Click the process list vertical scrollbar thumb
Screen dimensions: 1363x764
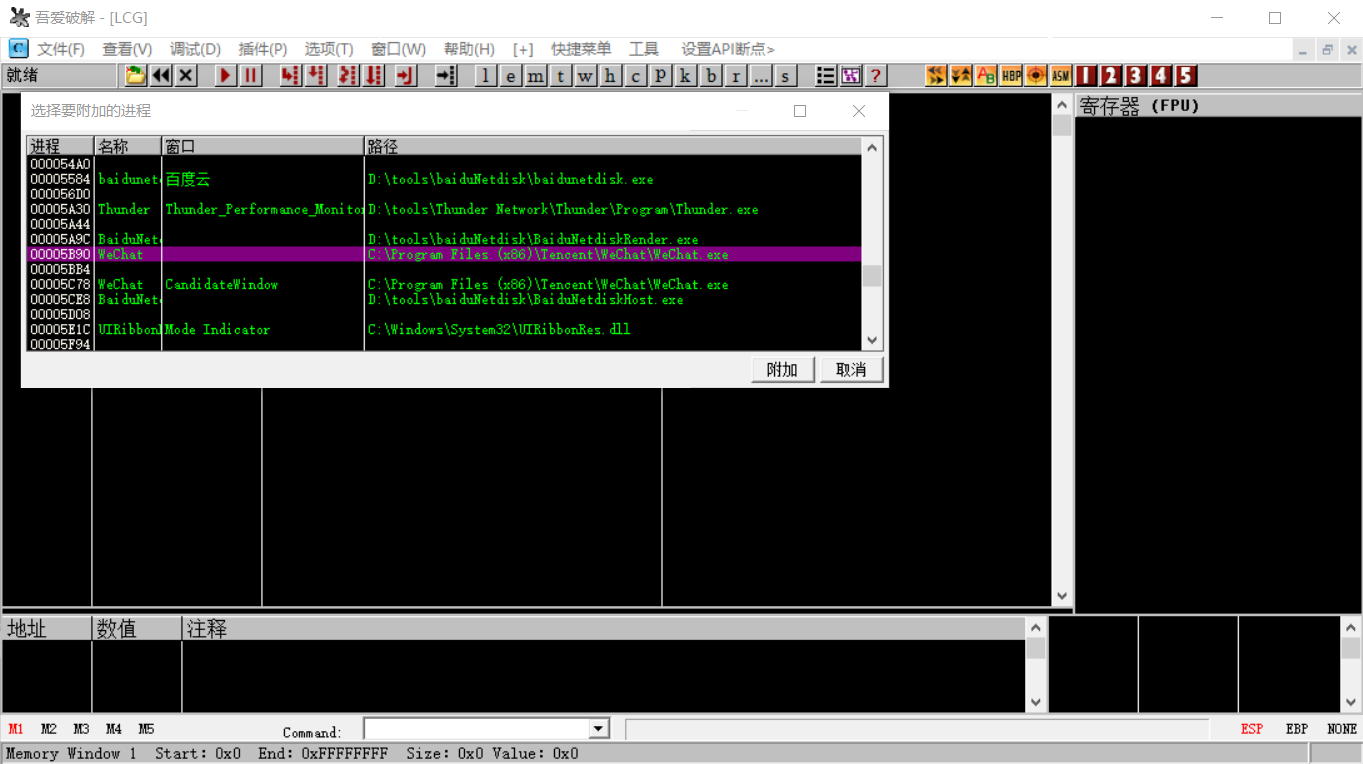pos(872,276)
